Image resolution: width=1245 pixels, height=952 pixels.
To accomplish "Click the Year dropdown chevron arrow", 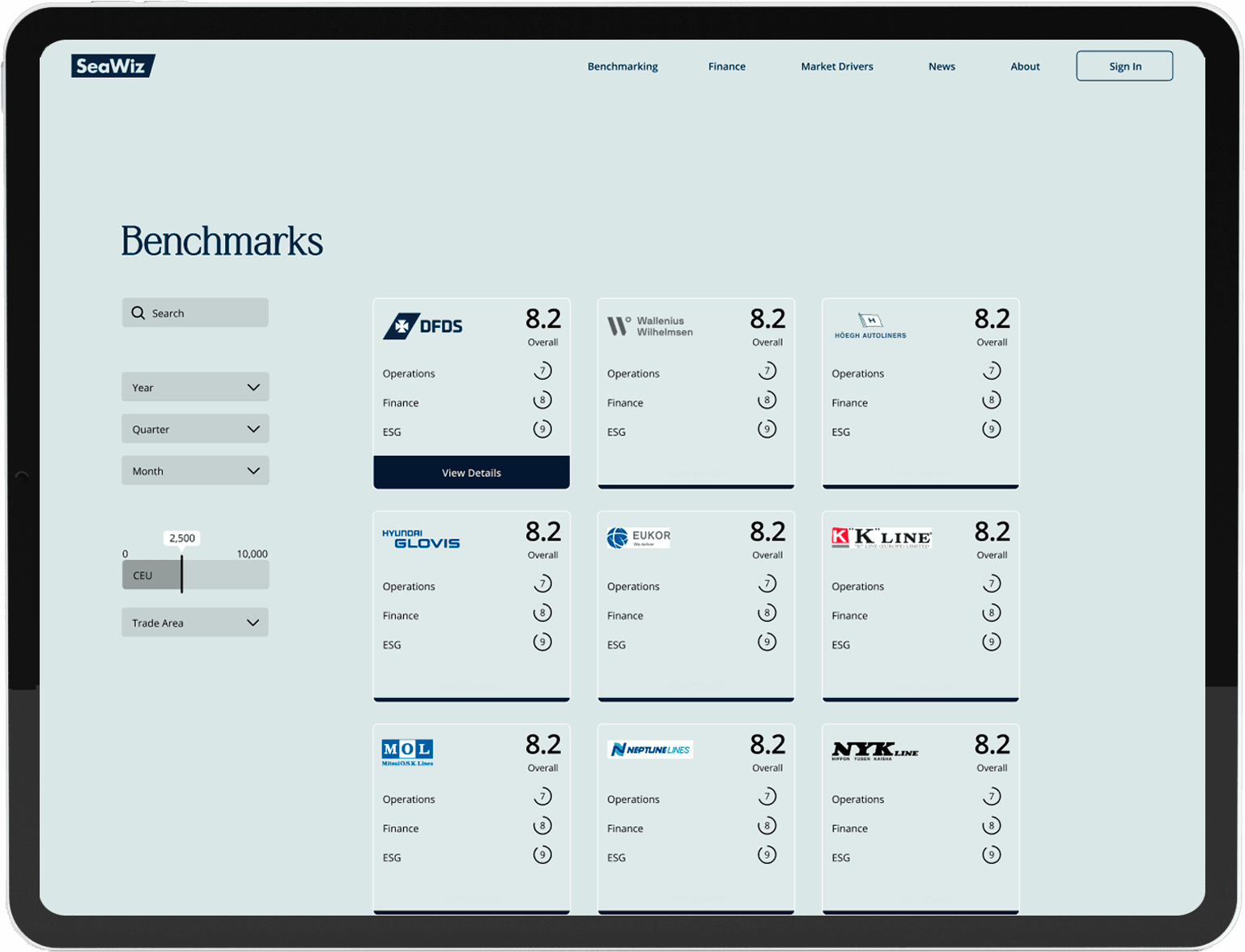I will pos(253,387).
